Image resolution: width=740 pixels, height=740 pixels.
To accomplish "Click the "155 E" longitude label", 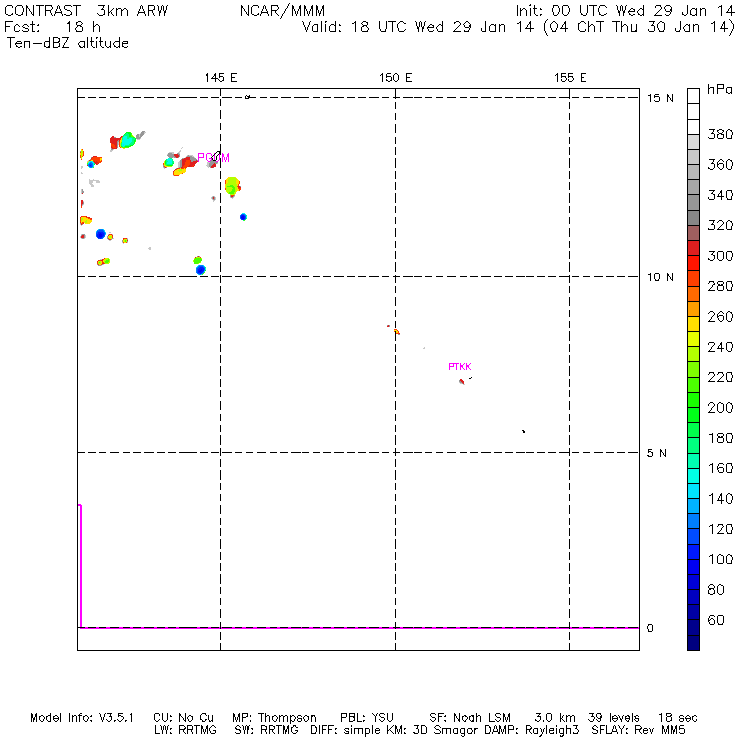I will (x=570, y=78).
